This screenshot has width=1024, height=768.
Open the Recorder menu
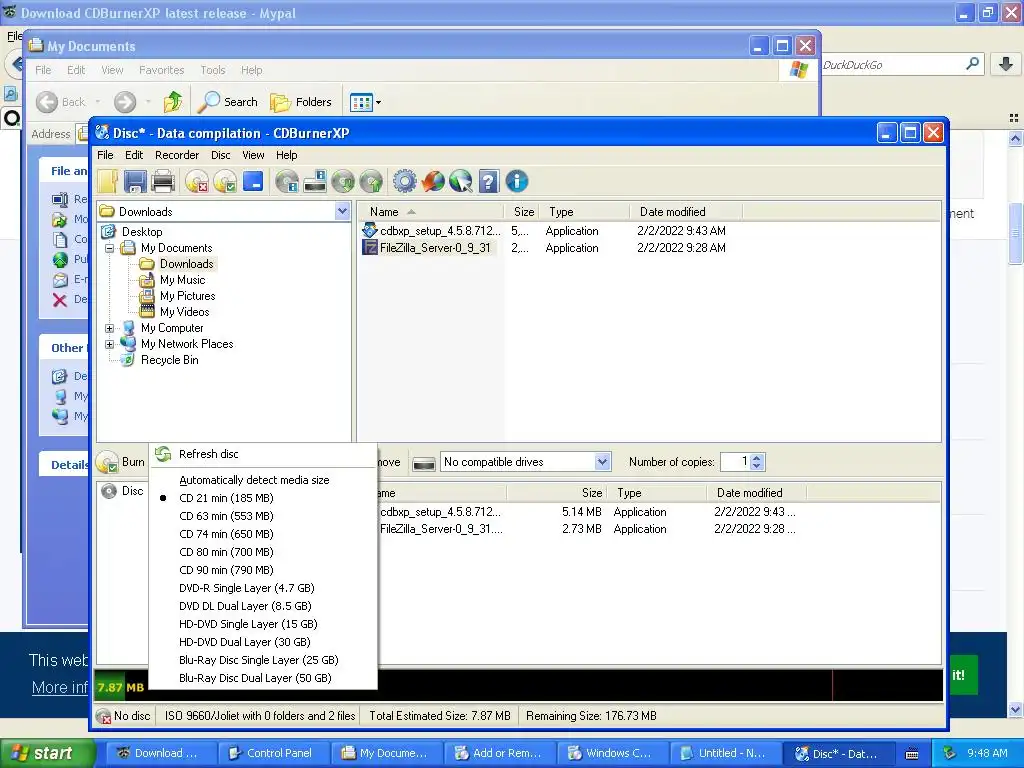point(177,155)
